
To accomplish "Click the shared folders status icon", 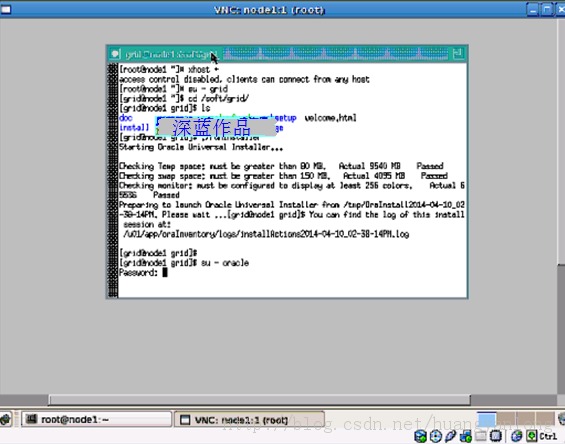I will click(x=481, y=436).
